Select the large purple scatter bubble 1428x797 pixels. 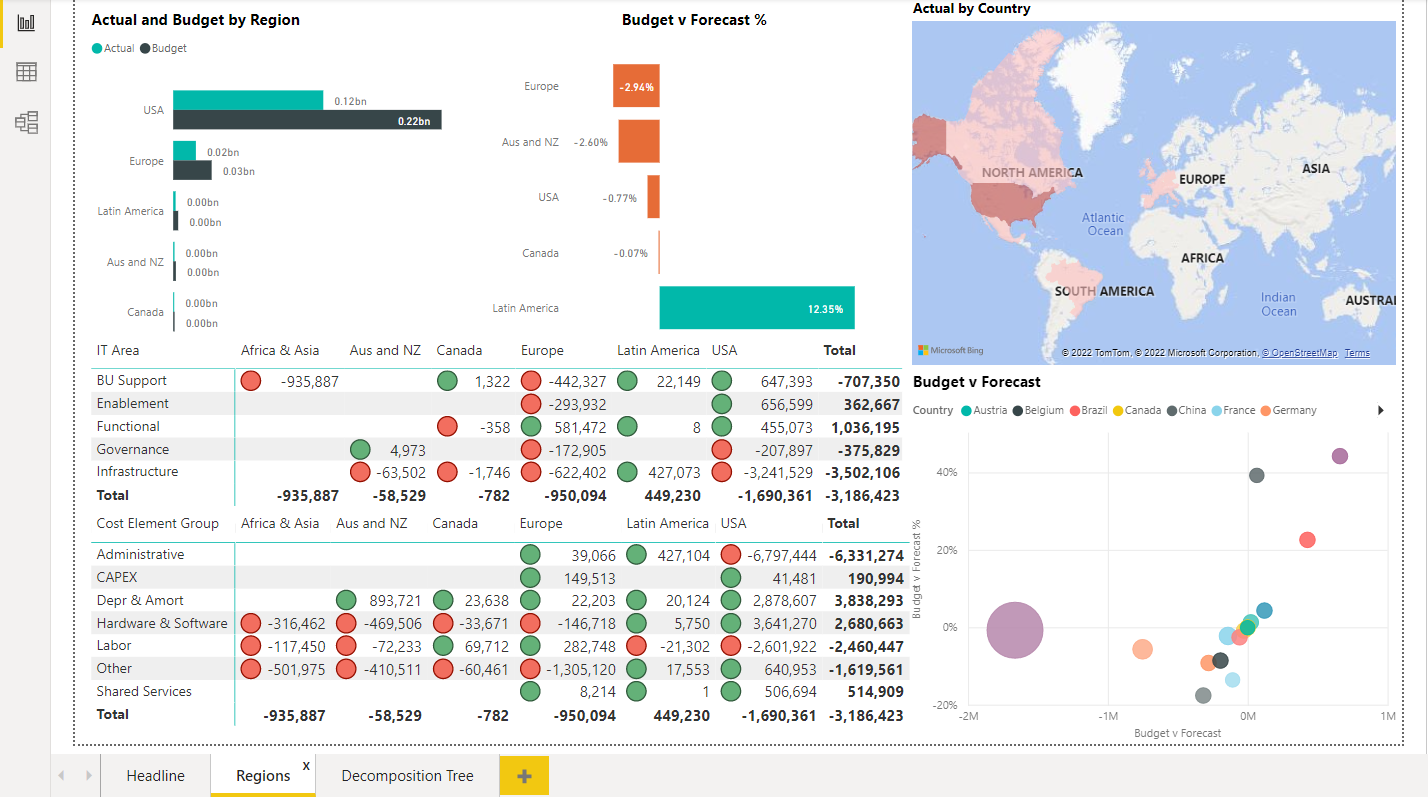1015,631
